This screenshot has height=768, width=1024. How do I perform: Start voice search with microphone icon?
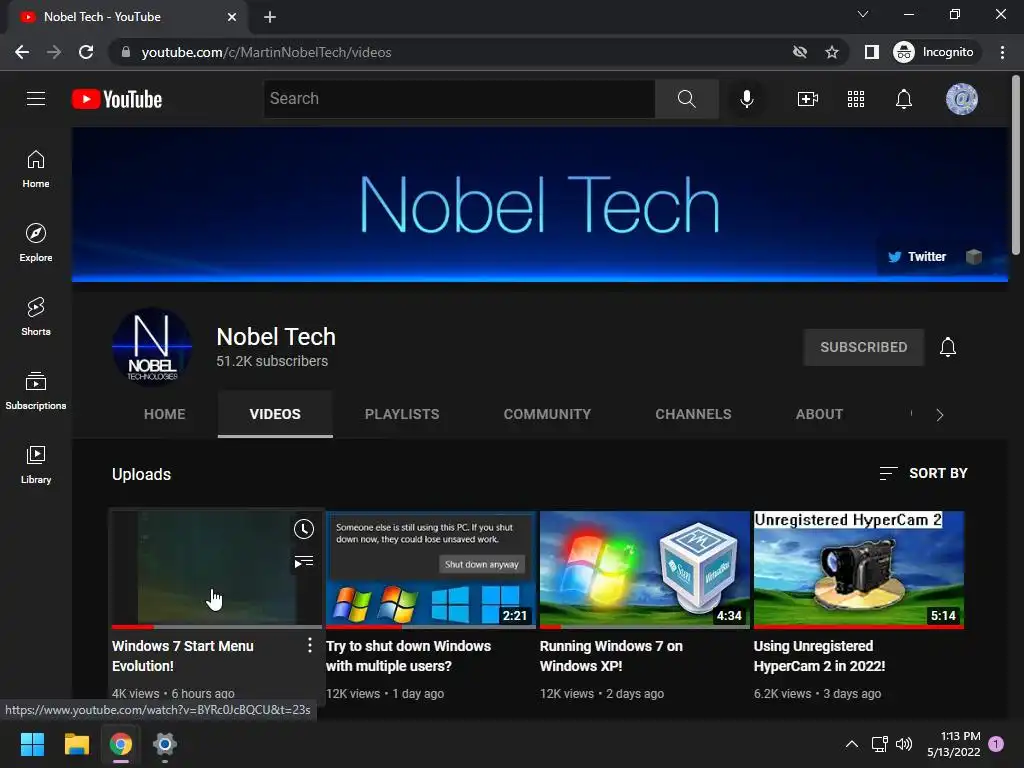click(746, 99)
